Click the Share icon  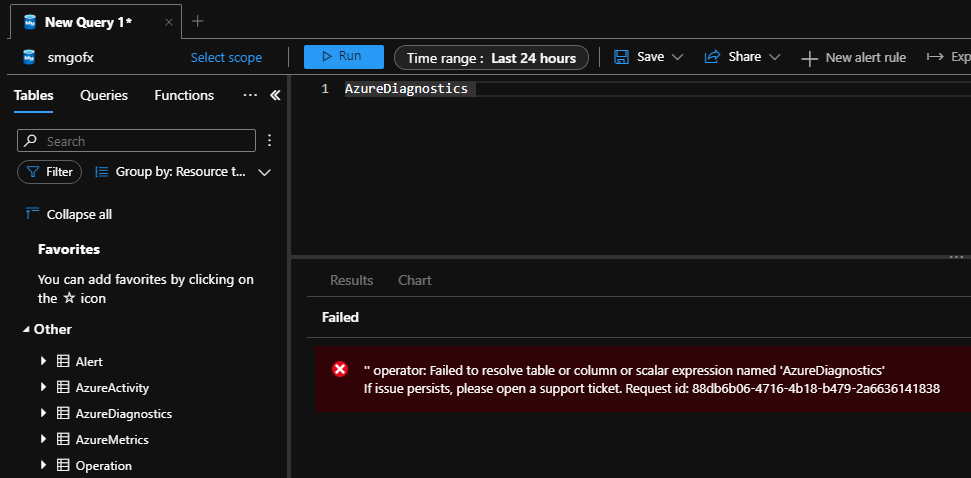712,57
